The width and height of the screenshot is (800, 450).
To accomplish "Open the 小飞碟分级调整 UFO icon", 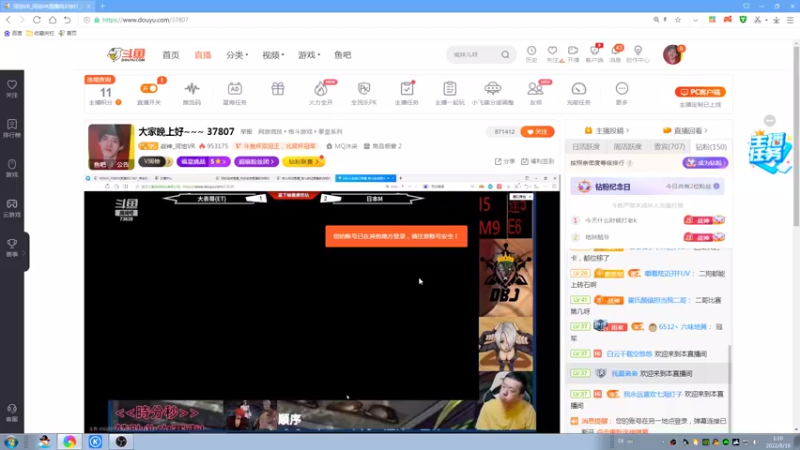I will point(492,92).
